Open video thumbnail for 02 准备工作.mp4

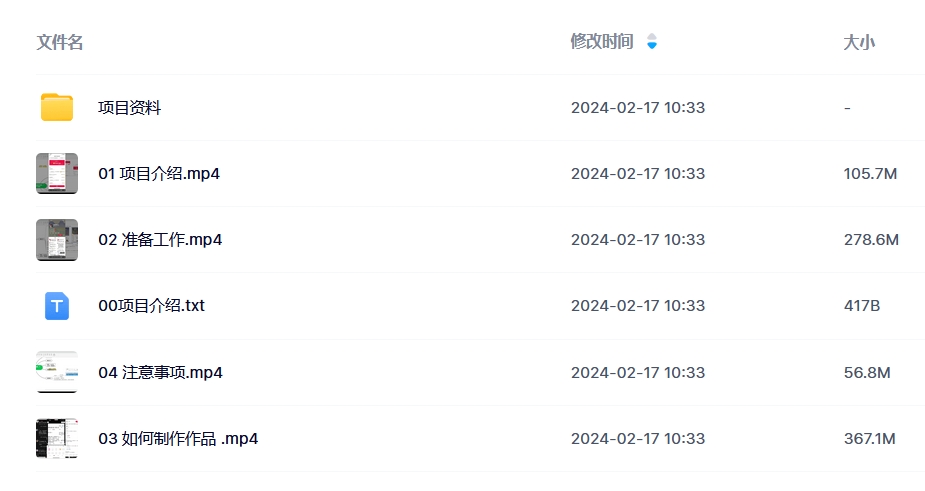point(57,240)
